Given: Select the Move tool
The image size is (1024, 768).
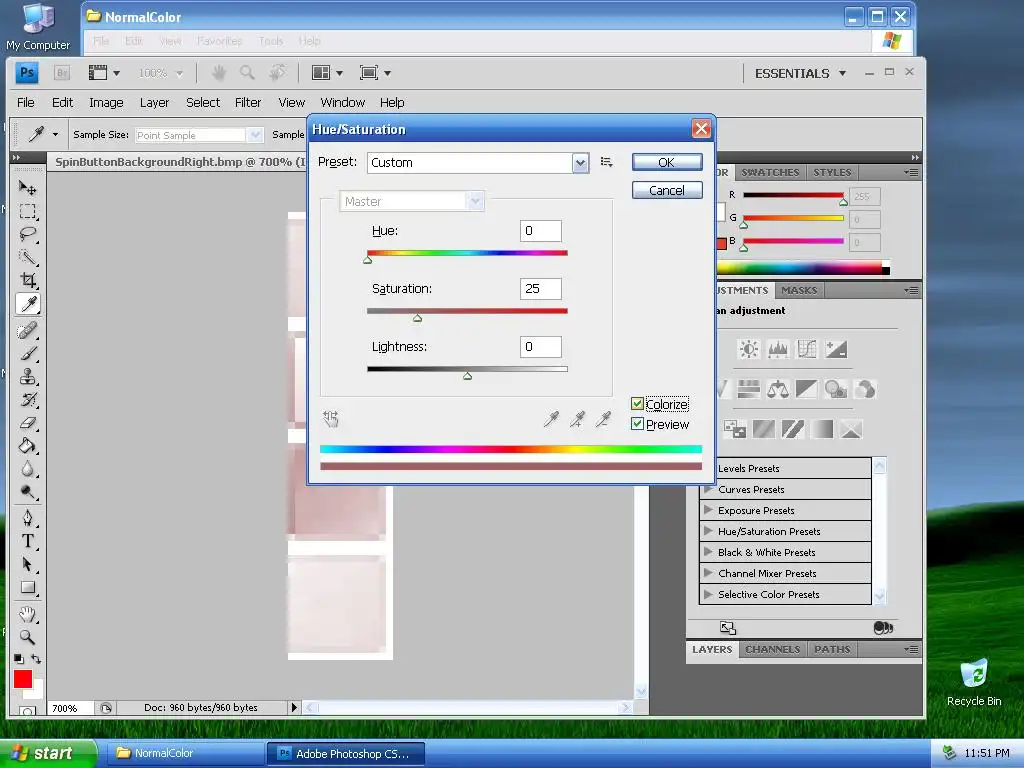Looking at the screenshot, I should pos(27,188).
